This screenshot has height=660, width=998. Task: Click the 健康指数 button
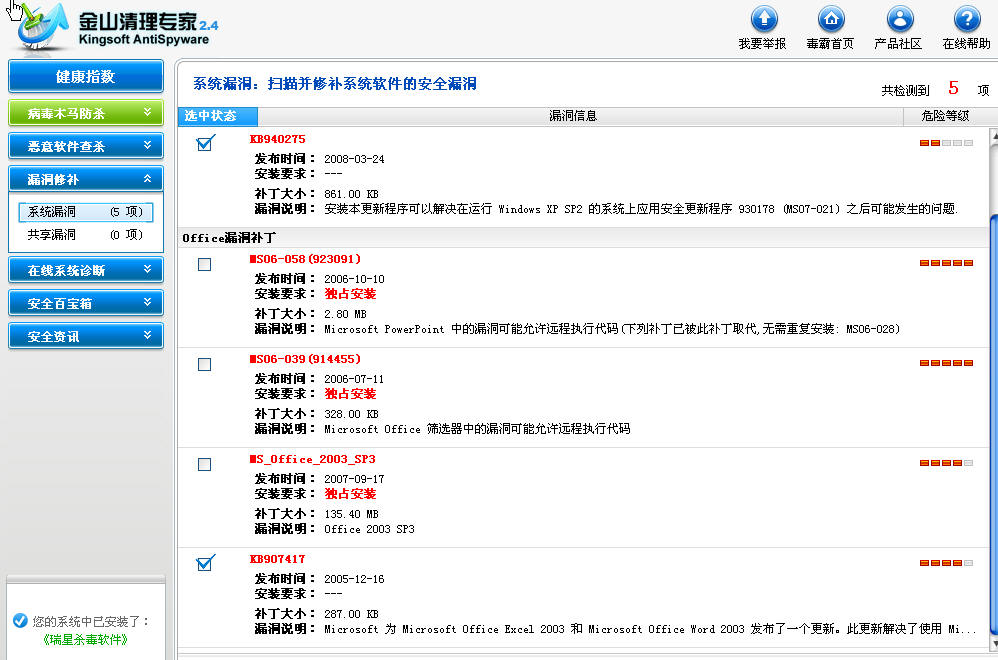[85, 77]
